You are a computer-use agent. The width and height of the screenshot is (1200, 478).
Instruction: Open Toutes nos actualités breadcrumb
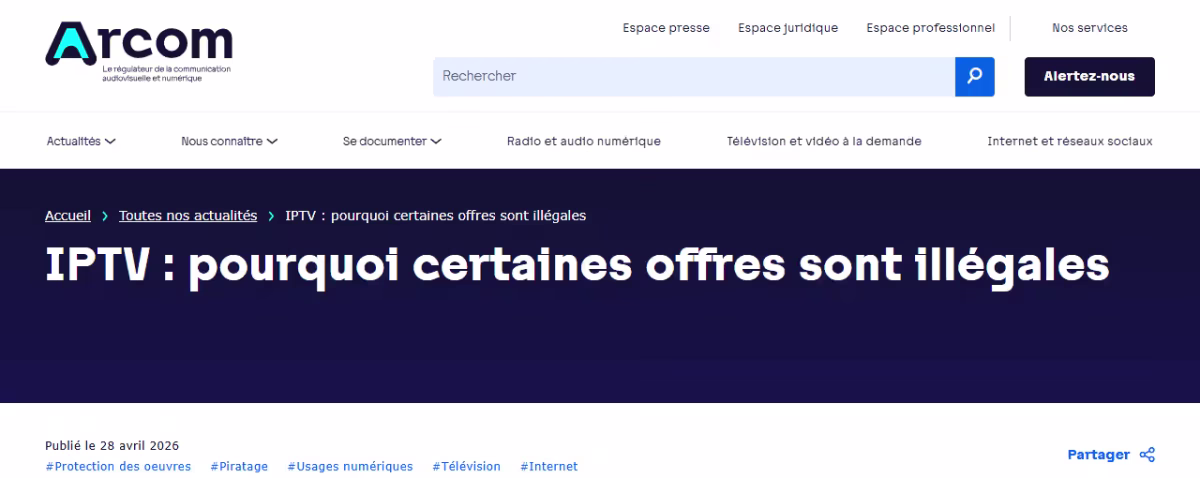[x=188, y=215]
